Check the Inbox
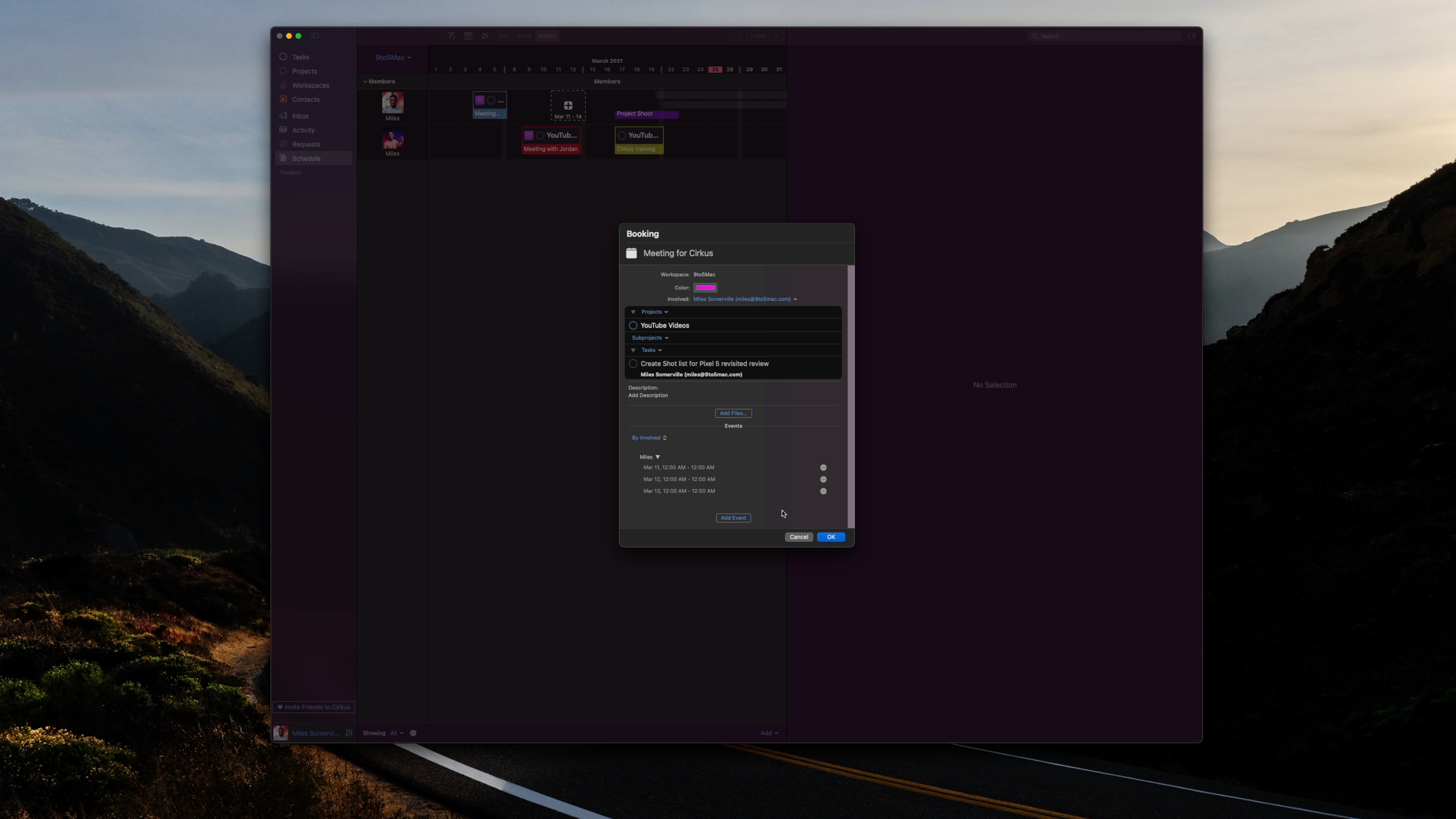 300,115
